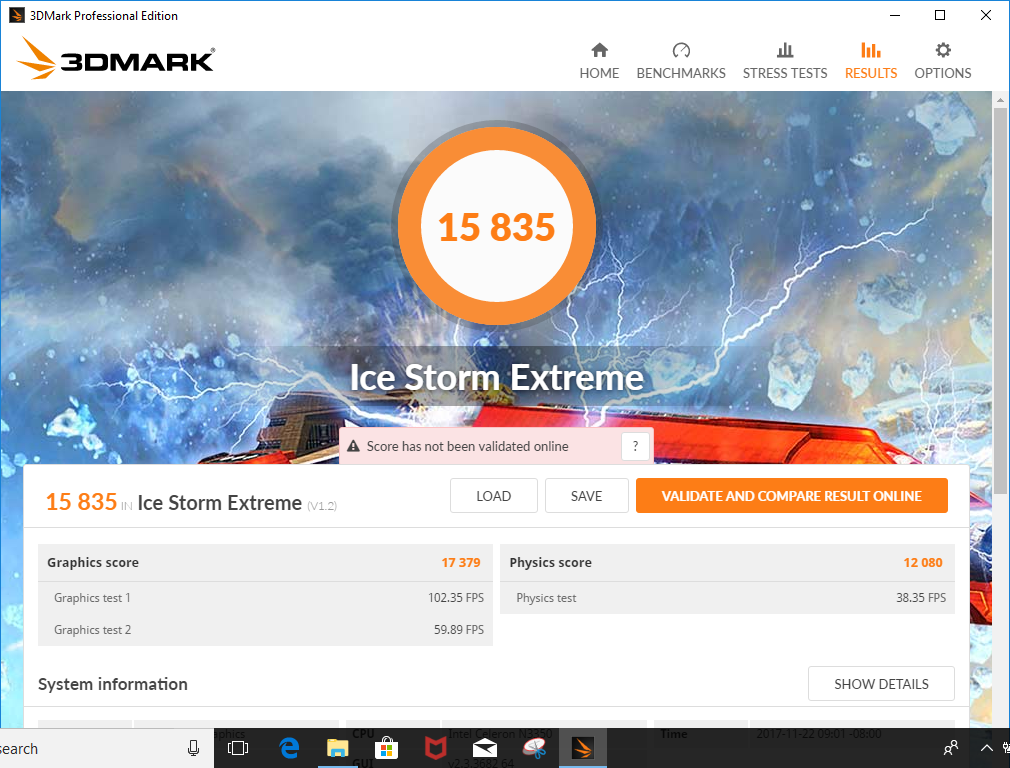Go to the HOME tab

click(x=599, y=61)
